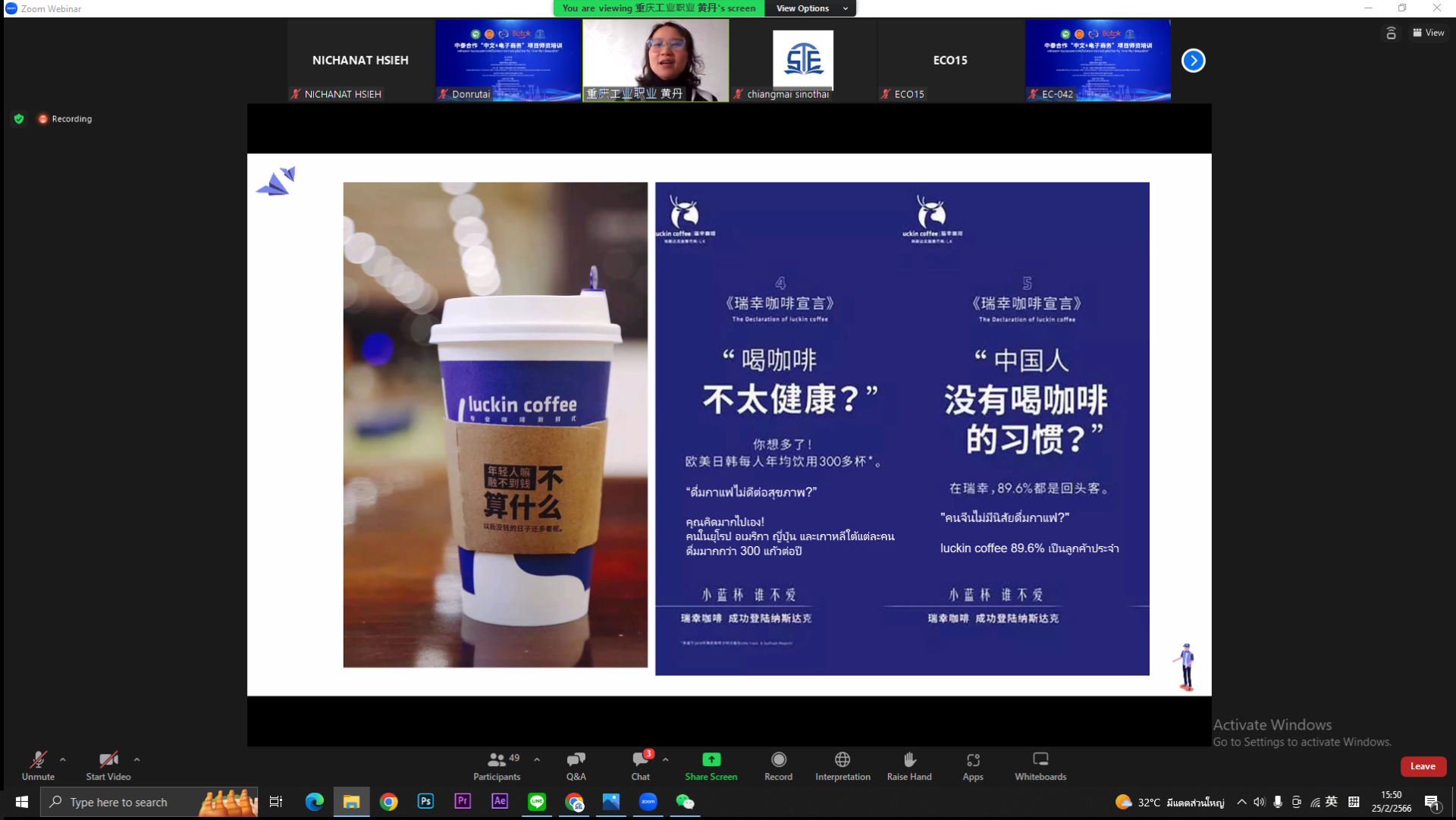Switch to Zoom via its taskbar icon
This screenshot has width=1456, height=820.
[648, 802]
